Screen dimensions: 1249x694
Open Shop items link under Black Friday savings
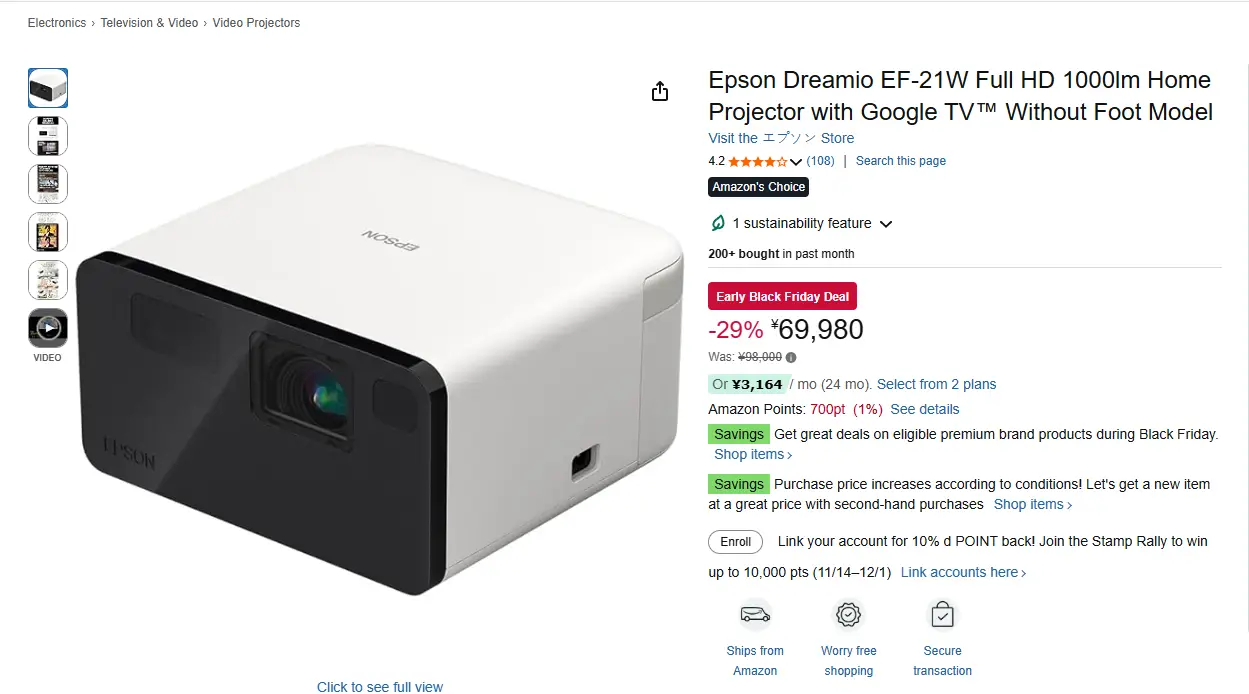tap(753, 454)
